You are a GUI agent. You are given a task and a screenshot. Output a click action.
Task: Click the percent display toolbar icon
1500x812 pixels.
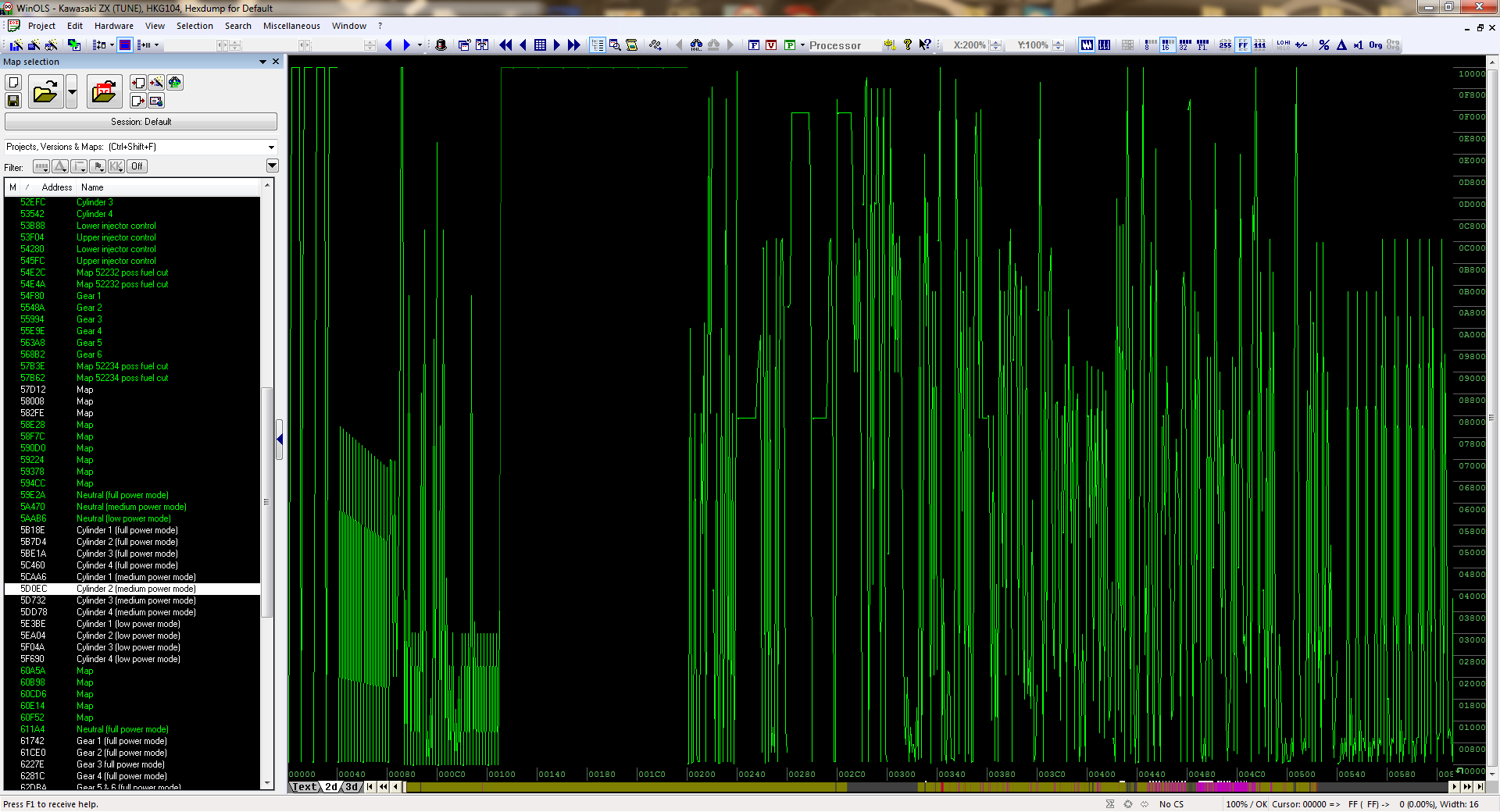click(1323, 45)
